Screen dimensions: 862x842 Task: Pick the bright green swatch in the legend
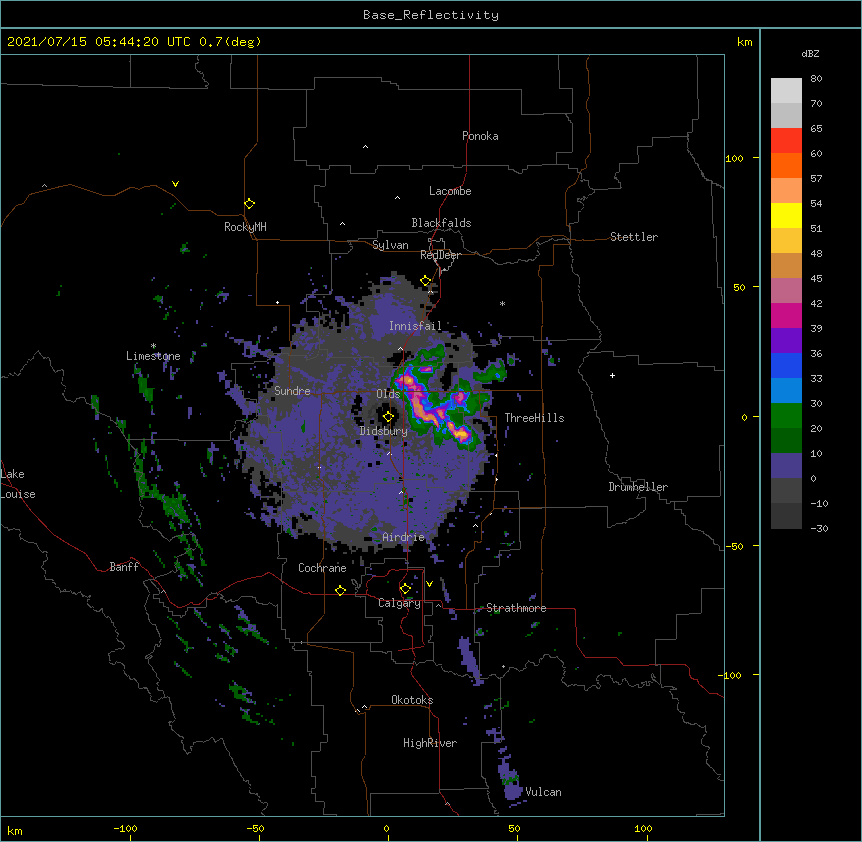786,416
